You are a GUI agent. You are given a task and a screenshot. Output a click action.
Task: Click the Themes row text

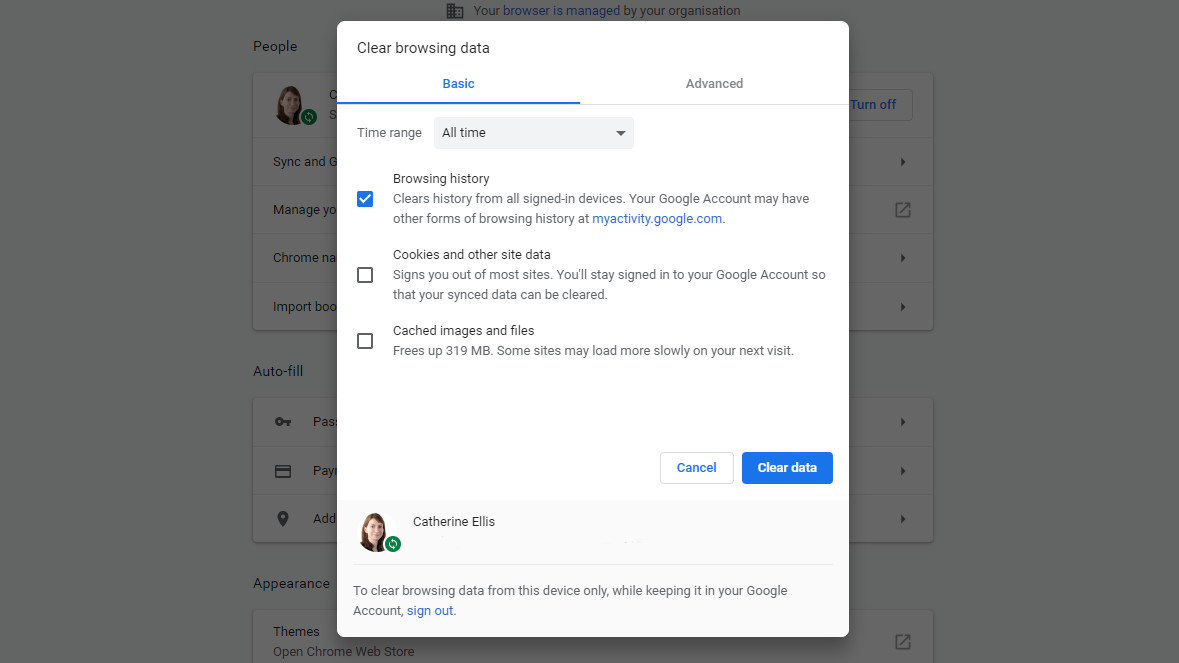296,631
